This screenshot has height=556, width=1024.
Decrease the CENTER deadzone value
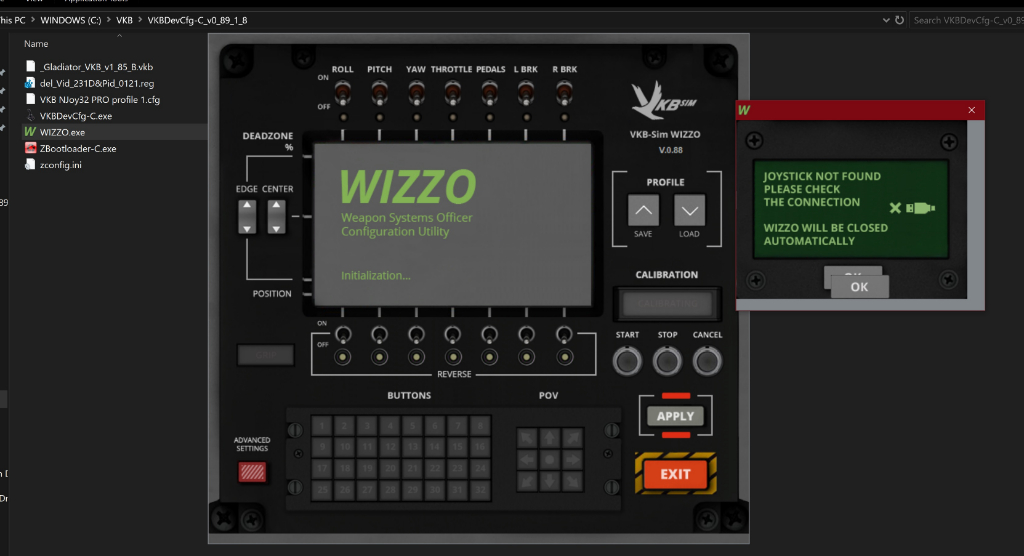[276, 228]
